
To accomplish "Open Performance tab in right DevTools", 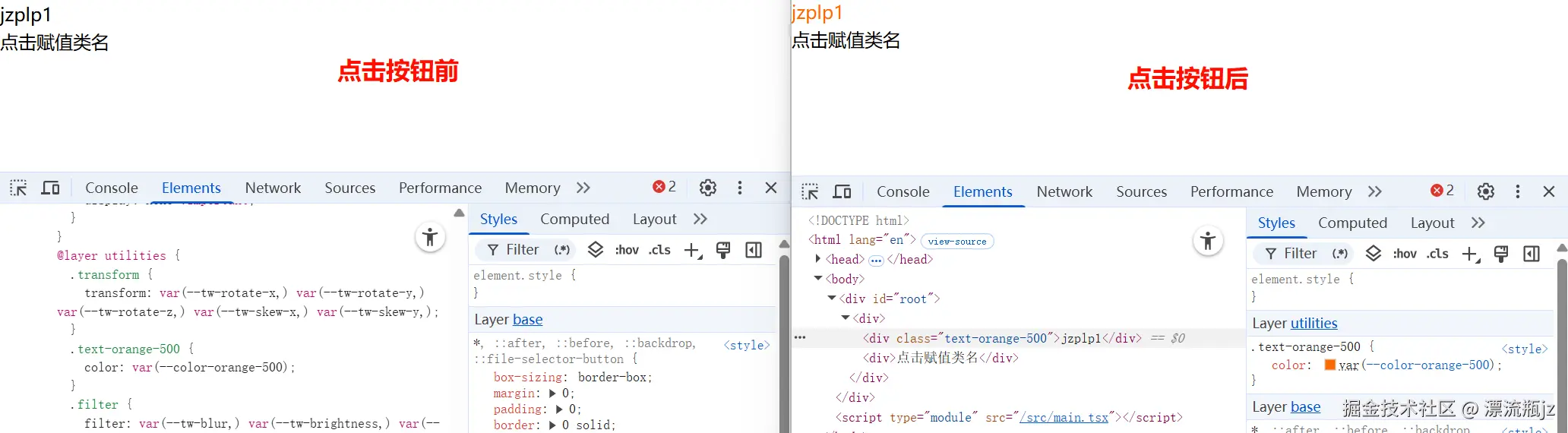I will pyautogui.click(x=1231, y=191).
